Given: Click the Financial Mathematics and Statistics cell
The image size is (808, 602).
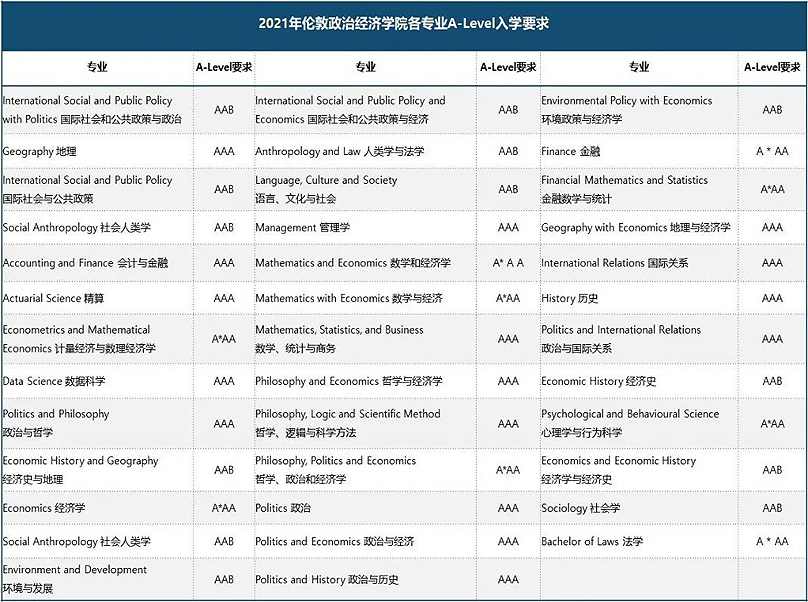Looking at the screenshot, I should coord(625,189).
